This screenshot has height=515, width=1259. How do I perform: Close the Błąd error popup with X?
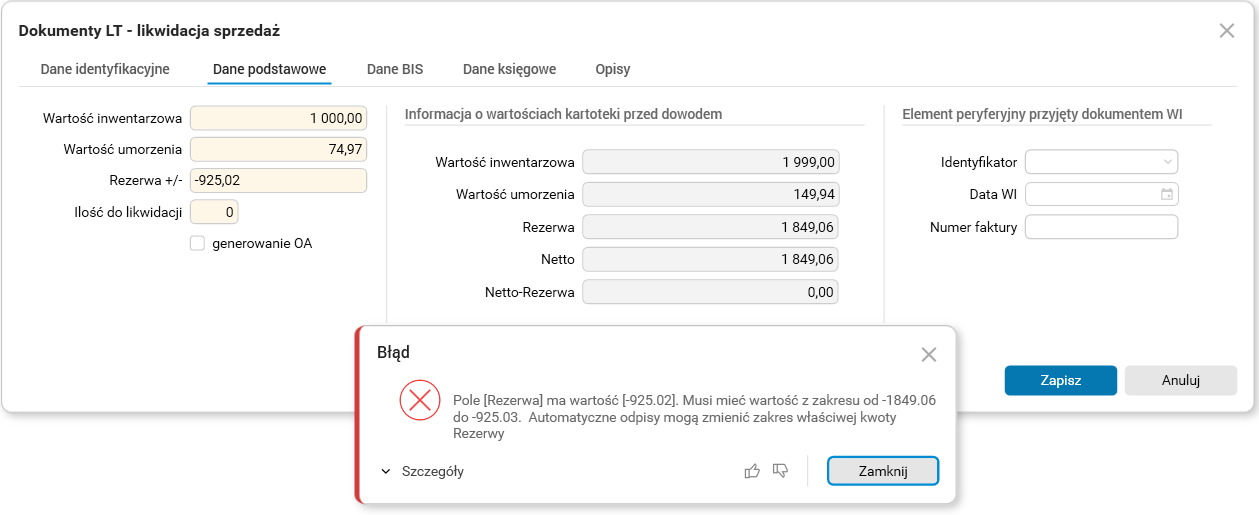[929, 354]
